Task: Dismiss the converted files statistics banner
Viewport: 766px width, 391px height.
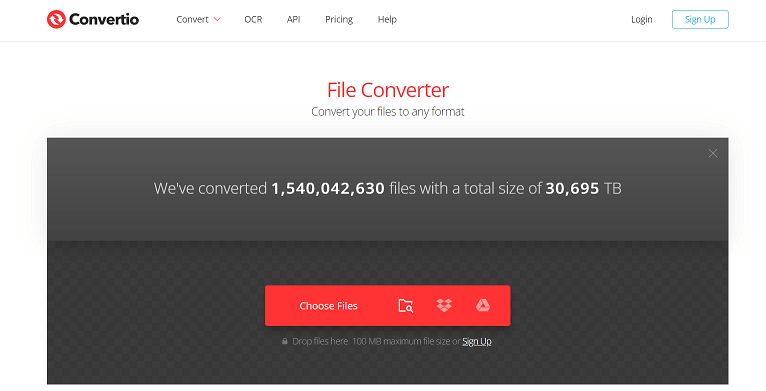Action: (x=713, y=153)
